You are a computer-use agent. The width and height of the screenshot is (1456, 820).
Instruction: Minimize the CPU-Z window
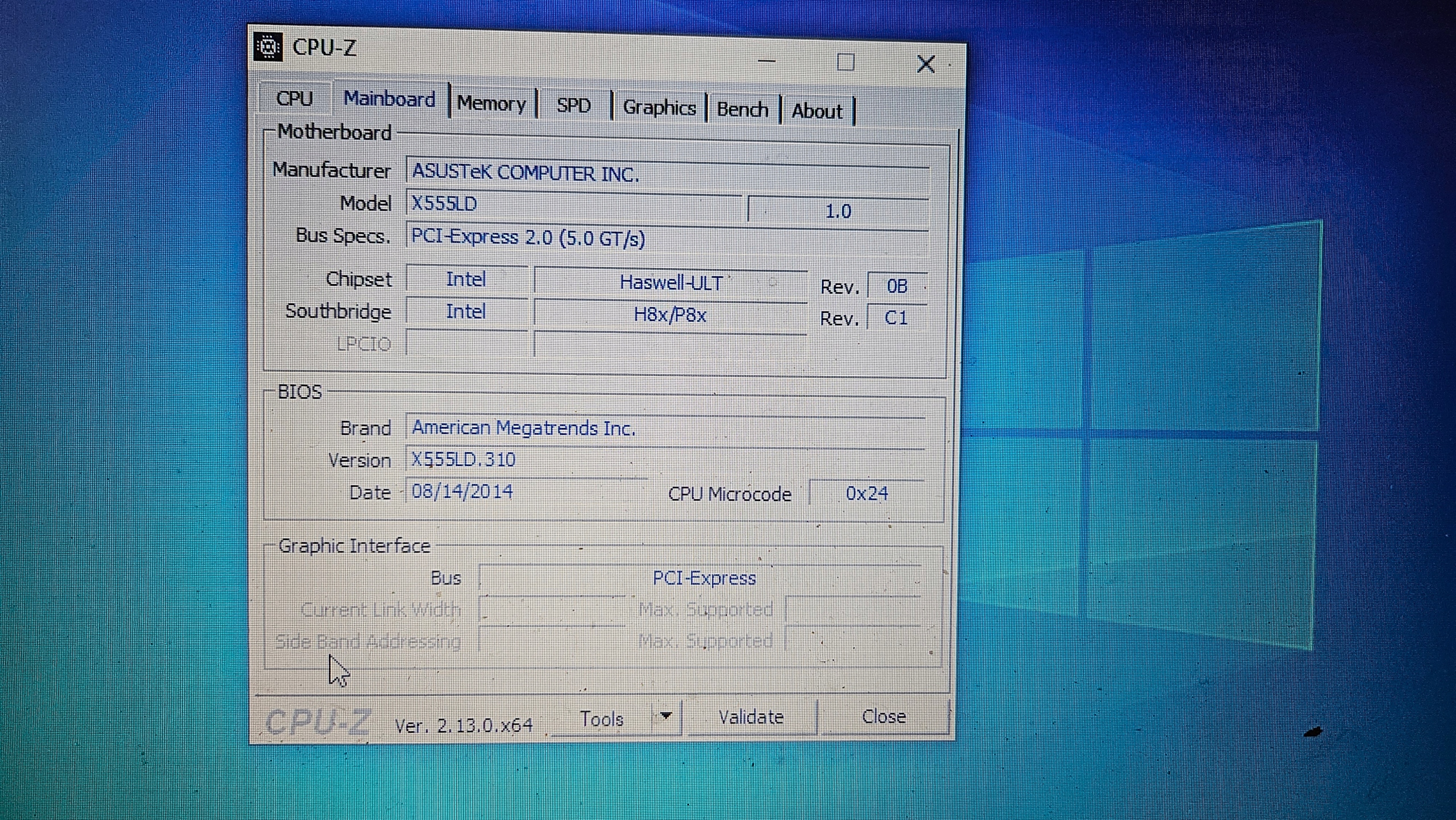tap(767, 60)
